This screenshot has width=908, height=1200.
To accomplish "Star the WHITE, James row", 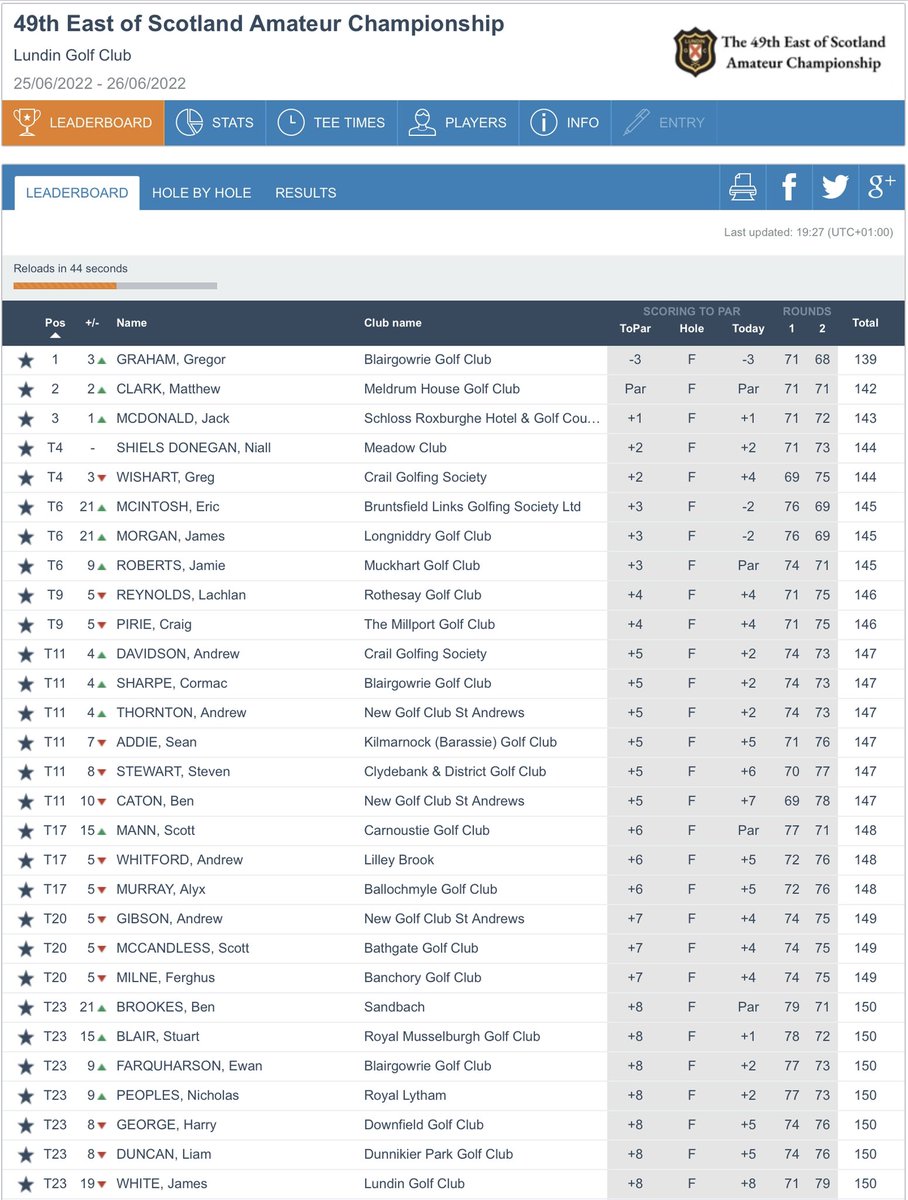I will click(26, 1184).
